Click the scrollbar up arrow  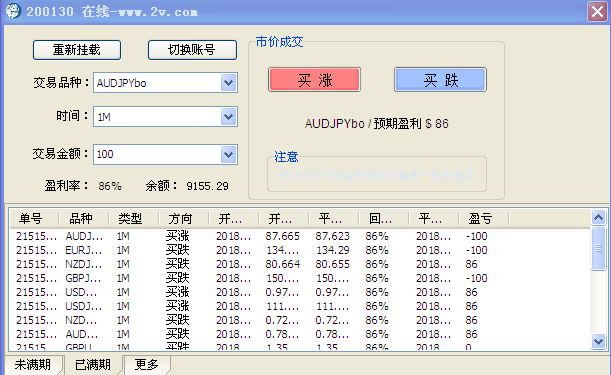(x=598, y=217)
